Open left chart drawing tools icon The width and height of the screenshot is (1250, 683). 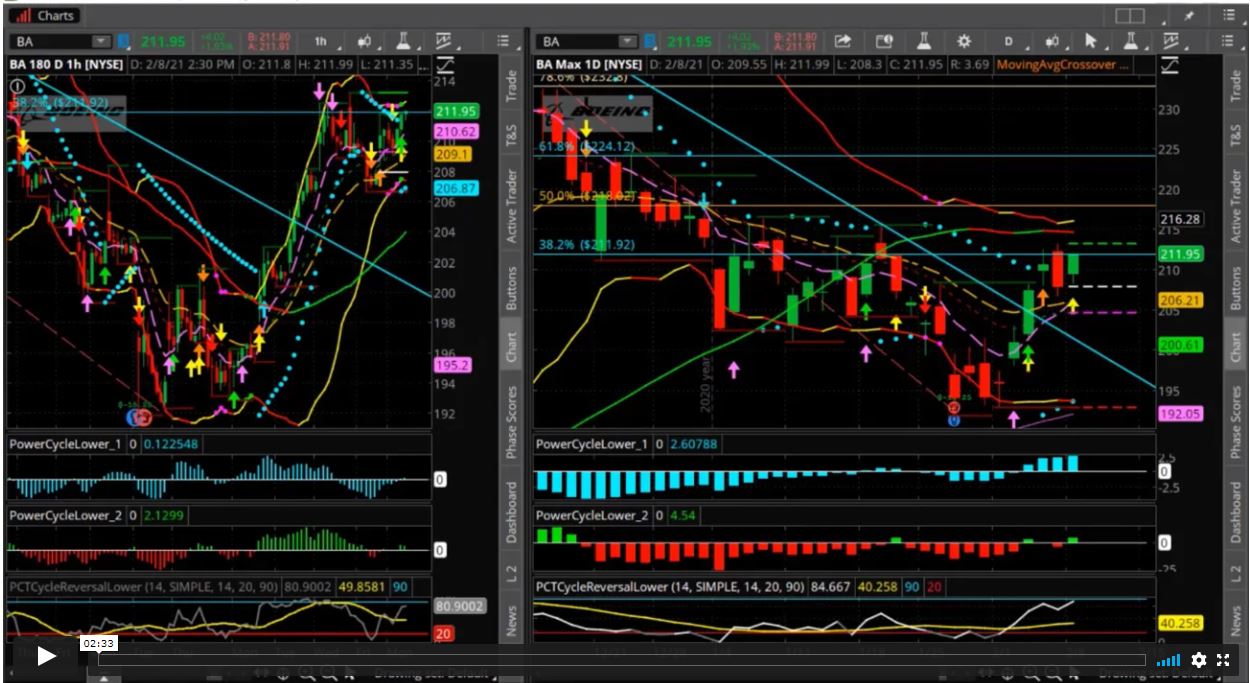point(444,64)
